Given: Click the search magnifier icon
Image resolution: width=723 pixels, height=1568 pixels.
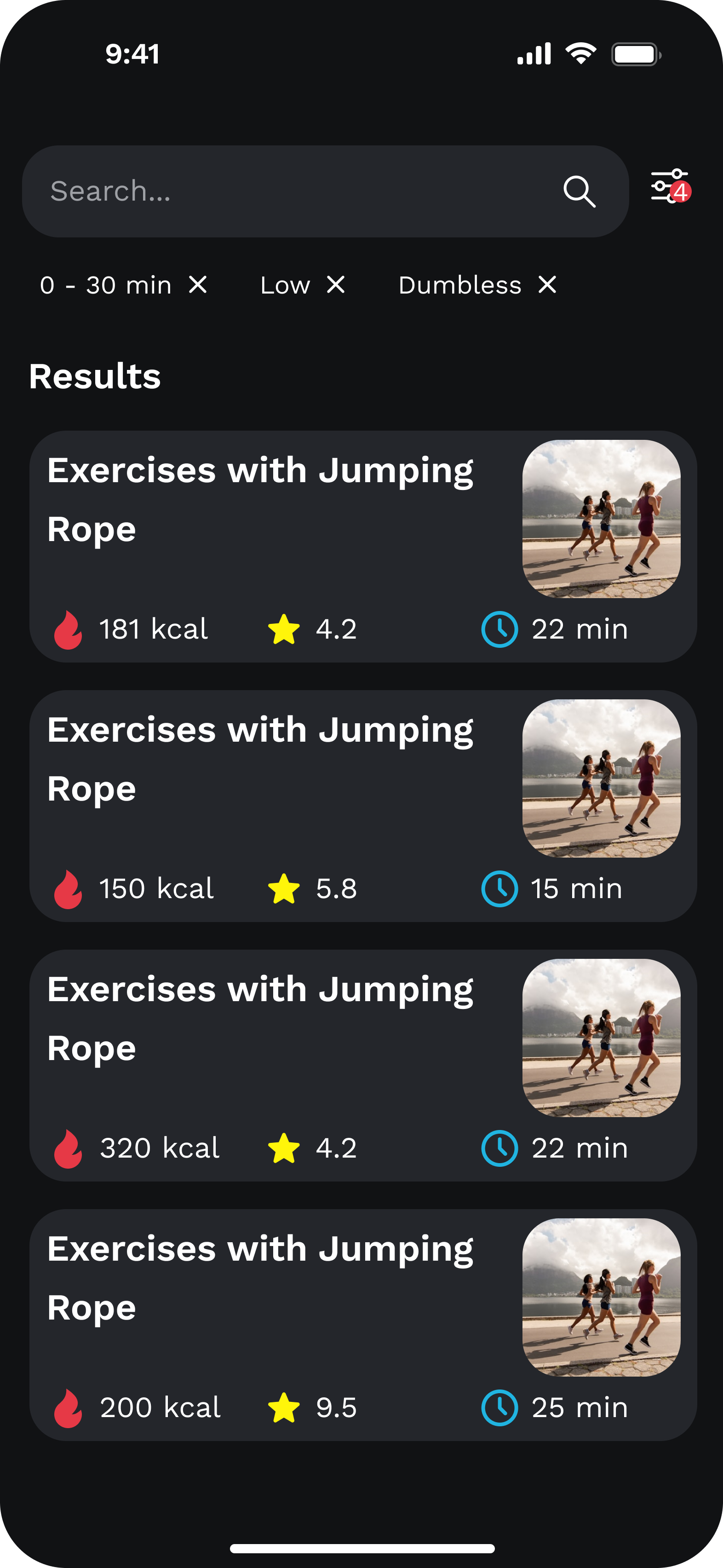Looking at the screenshot, I should 580,191.
